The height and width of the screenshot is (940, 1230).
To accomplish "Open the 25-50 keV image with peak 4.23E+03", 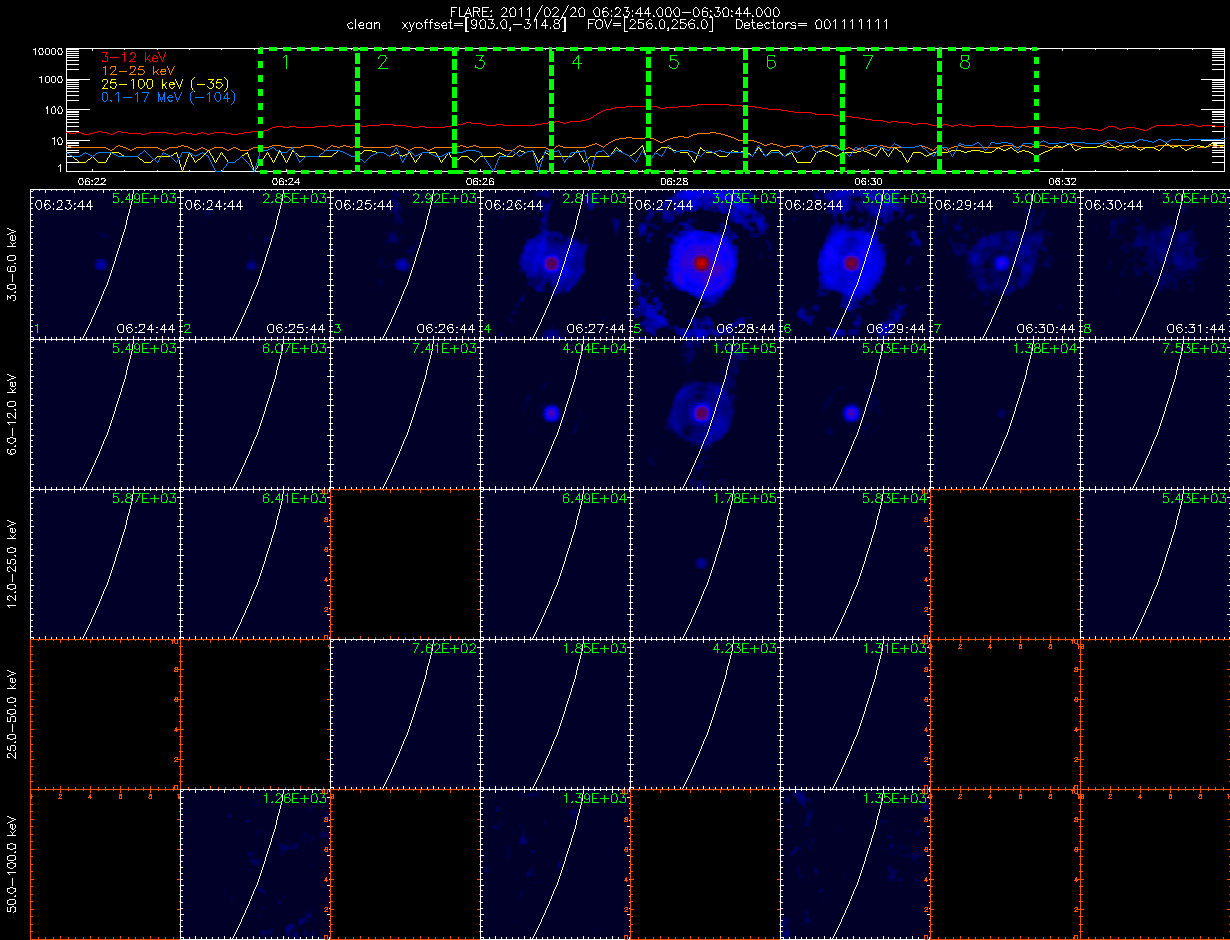I will [705, 713].
